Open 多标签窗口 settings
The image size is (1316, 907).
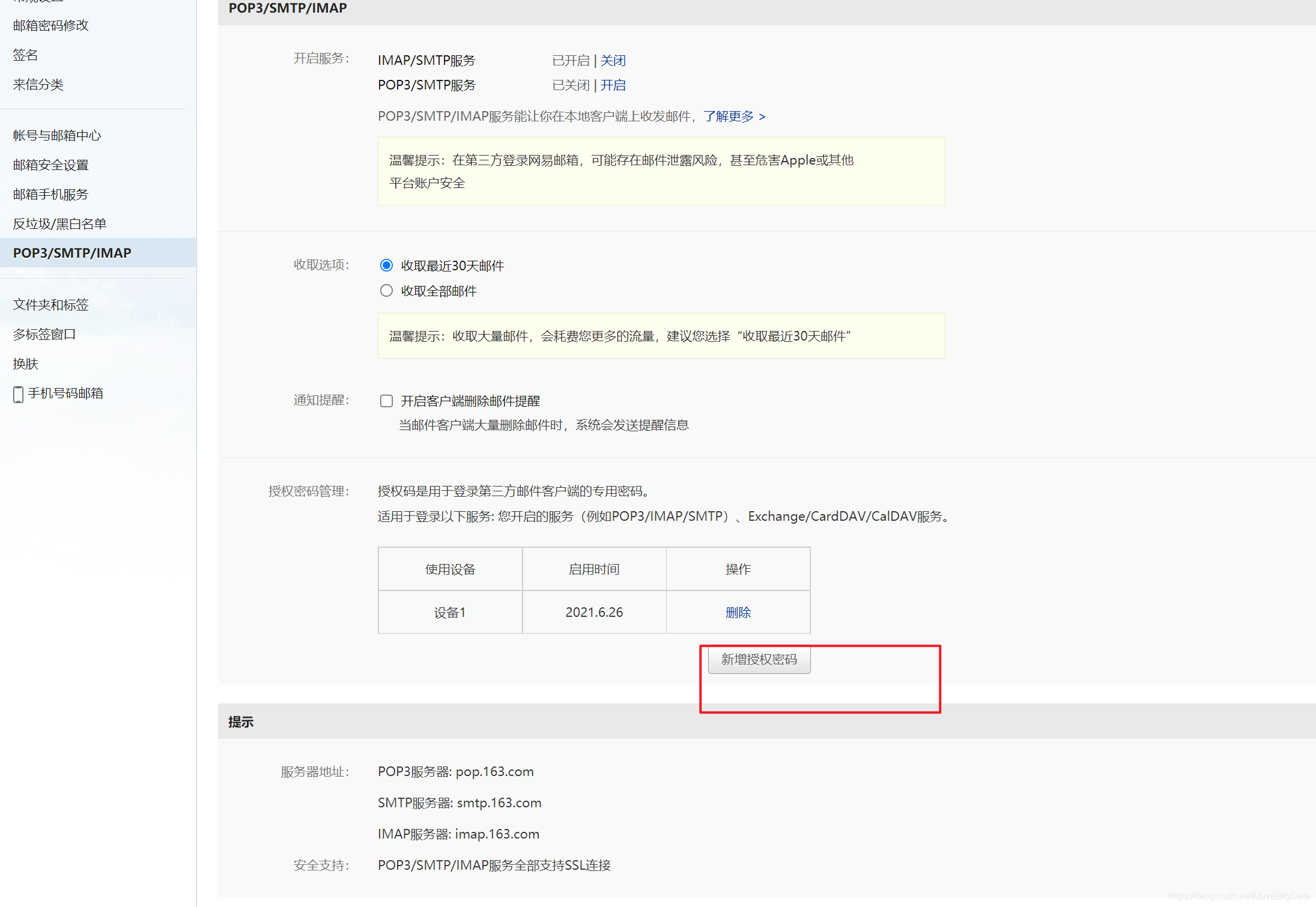[44, 334]
